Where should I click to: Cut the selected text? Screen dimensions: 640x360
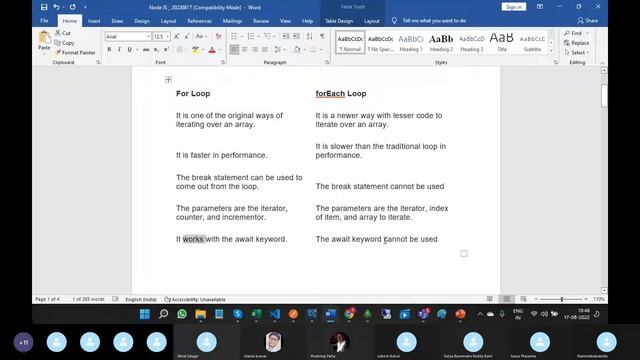point(63,33)
